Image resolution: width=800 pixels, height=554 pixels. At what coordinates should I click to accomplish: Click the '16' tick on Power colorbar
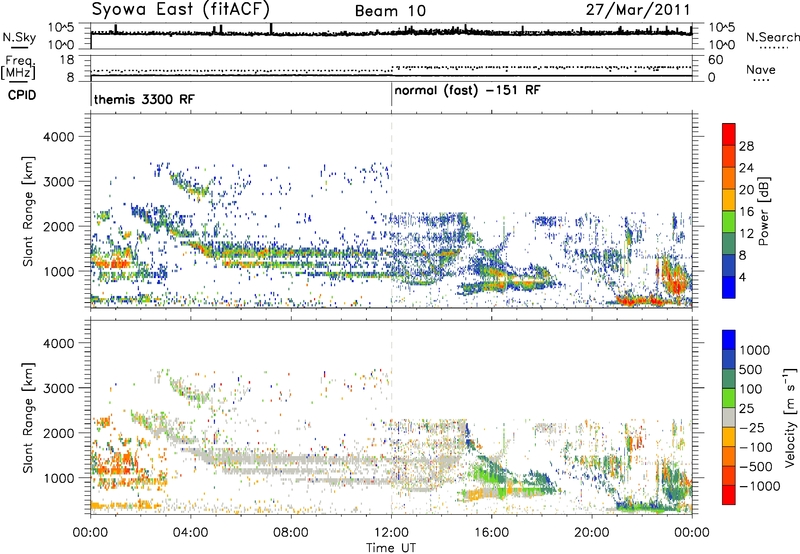[746, 212]
